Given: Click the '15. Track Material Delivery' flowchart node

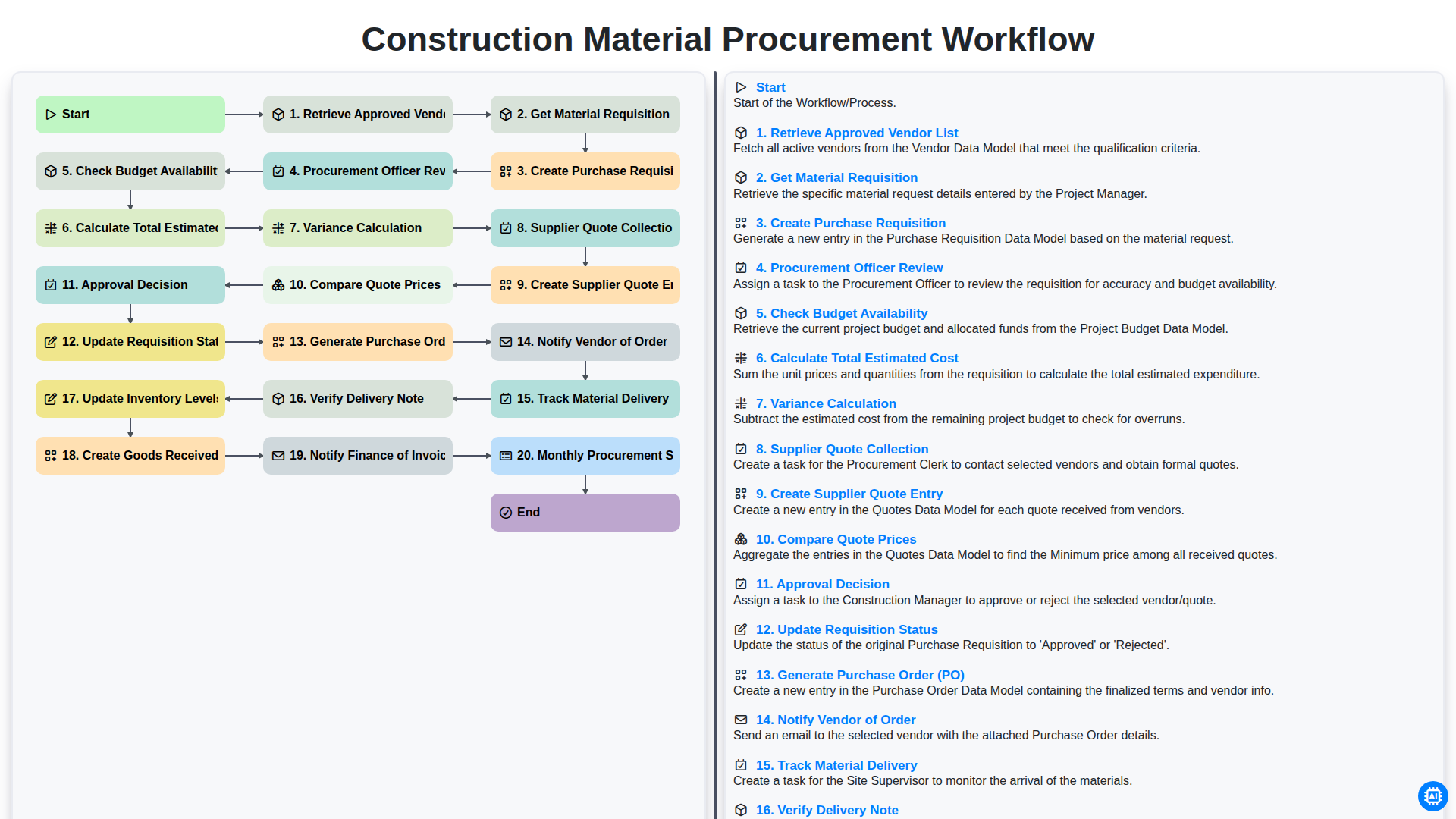Looking at the screenshot, I should [x=585, y=399].
